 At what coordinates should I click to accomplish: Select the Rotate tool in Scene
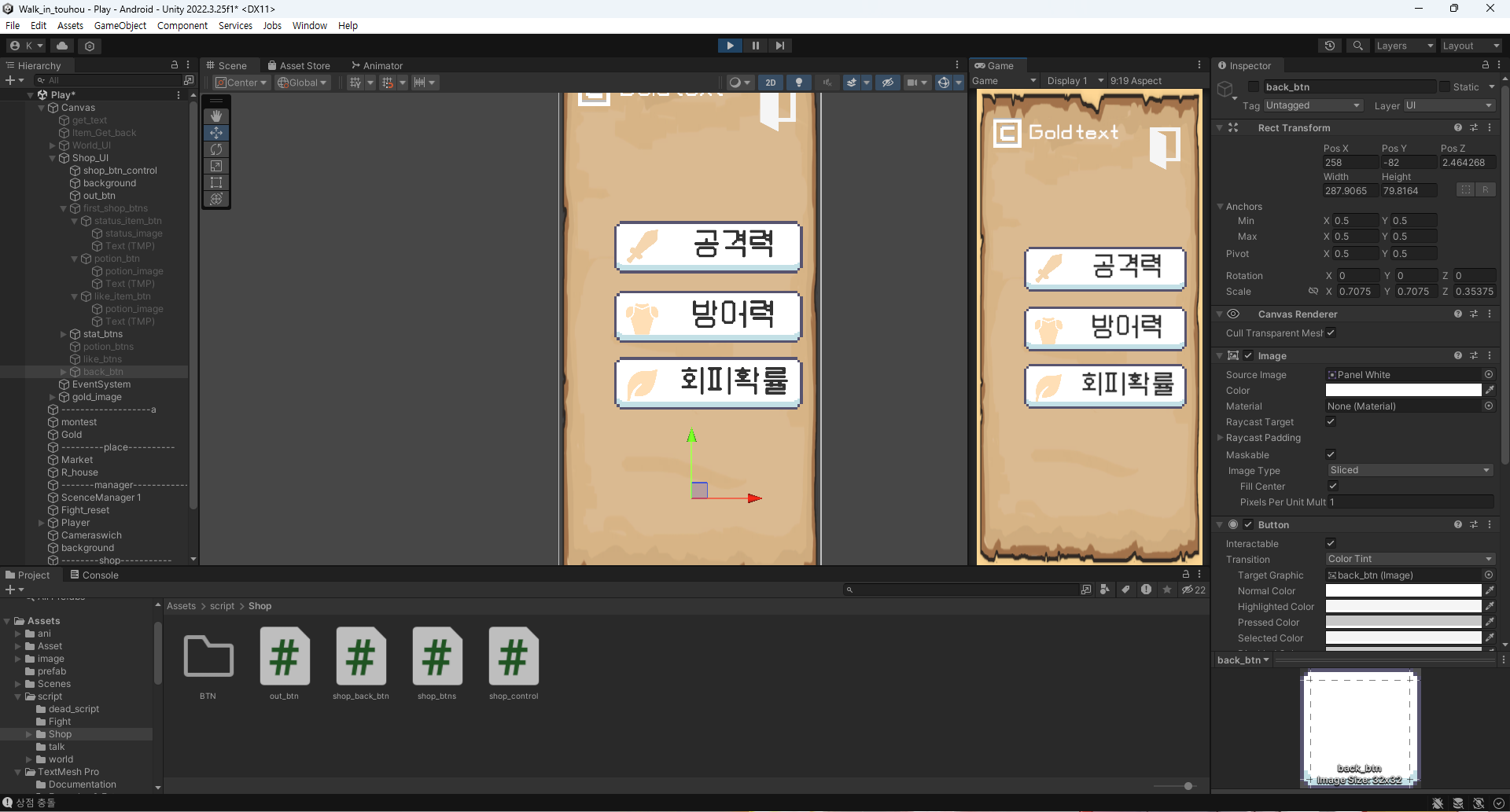point(216,149)
